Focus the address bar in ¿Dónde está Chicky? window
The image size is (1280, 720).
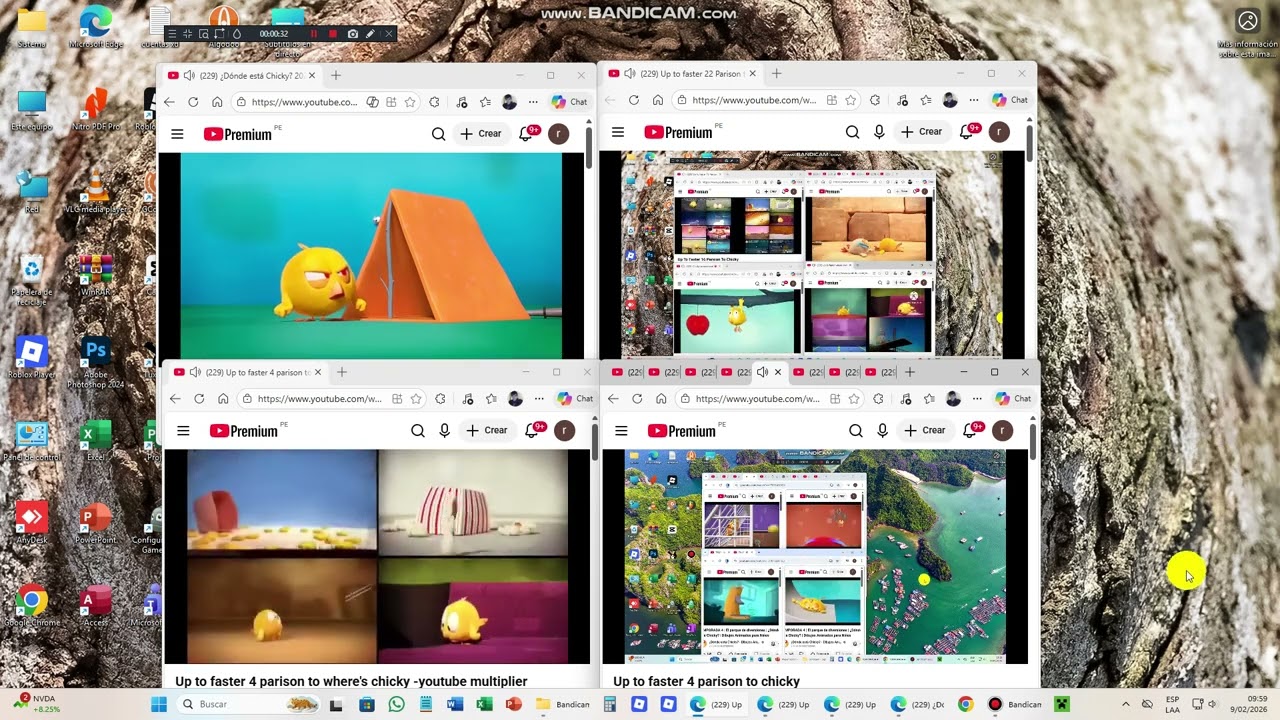click(x=304, y=102)
